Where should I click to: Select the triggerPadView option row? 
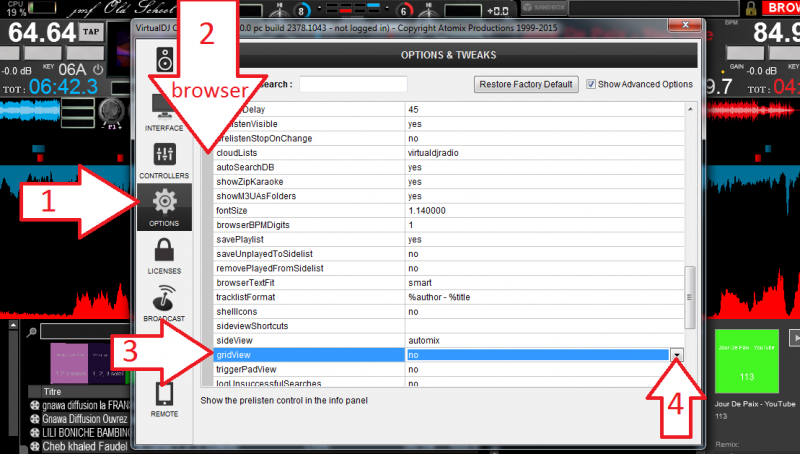(448, 369)
